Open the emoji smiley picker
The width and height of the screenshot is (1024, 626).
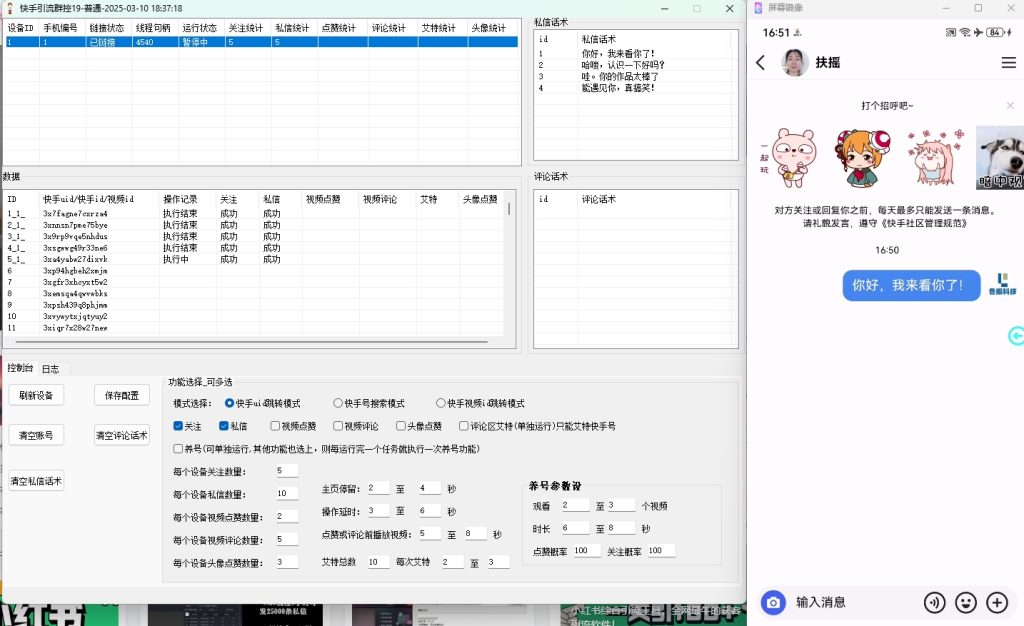(966, 602)
